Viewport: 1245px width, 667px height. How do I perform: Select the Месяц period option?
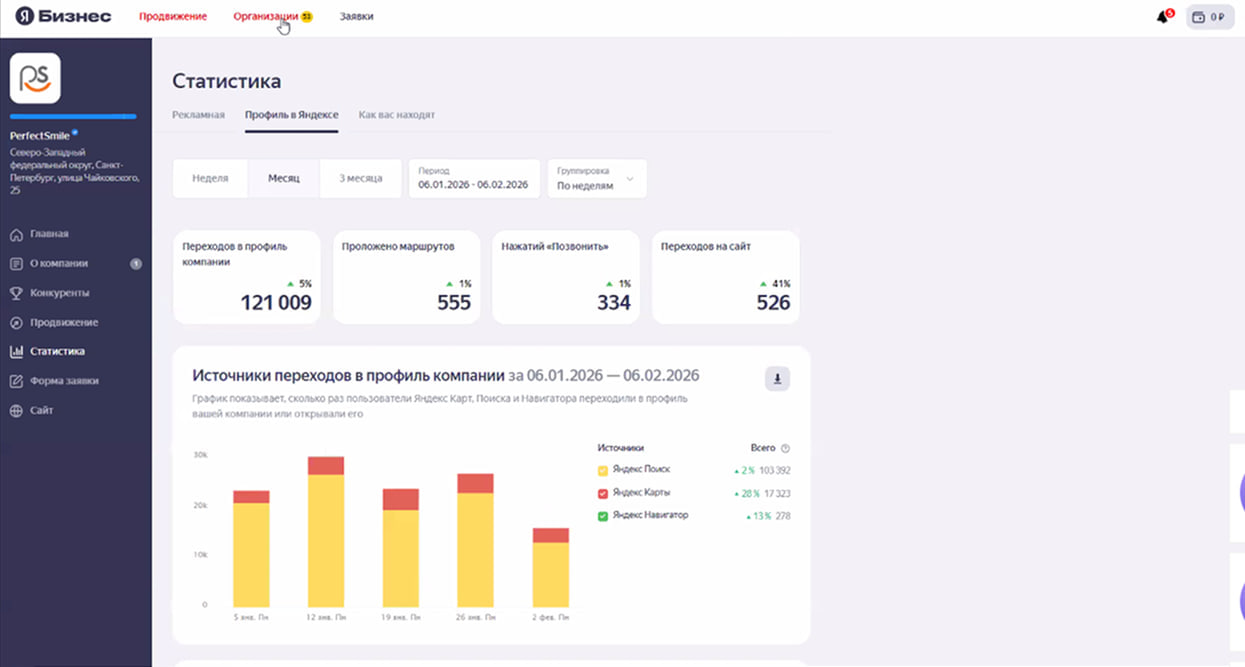284,178
